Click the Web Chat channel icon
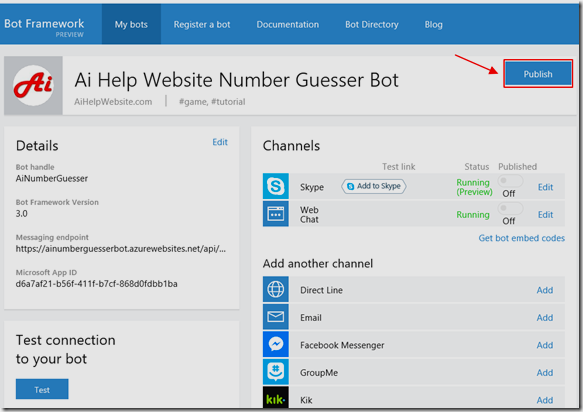 point(276,214)
